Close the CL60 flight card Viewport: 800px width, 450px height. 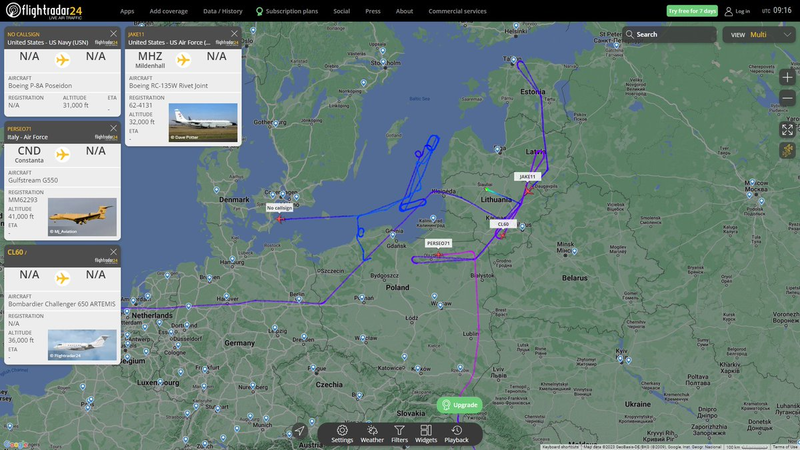[x=113, y=252]
